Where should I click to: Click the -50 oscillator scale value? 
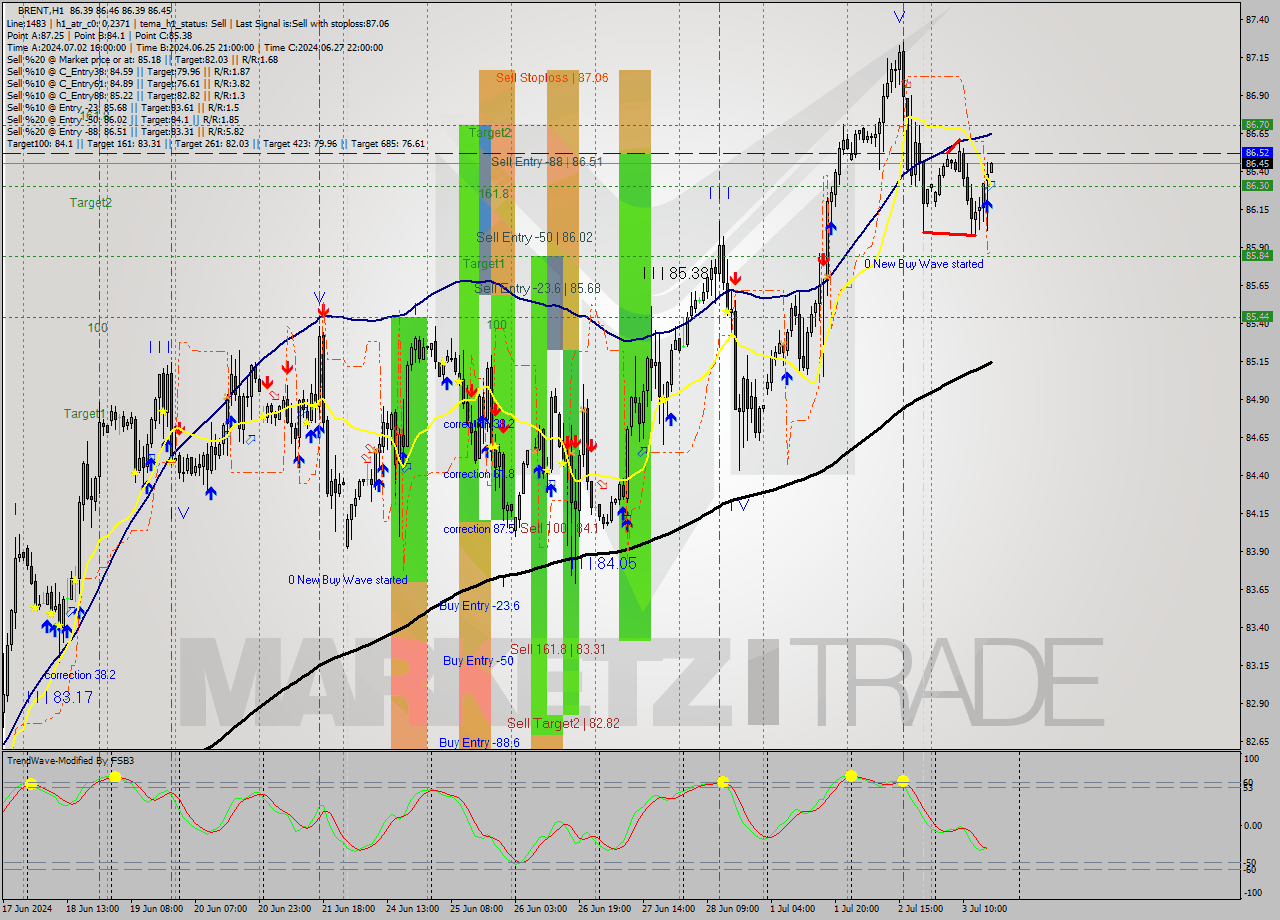[1252, 862]
